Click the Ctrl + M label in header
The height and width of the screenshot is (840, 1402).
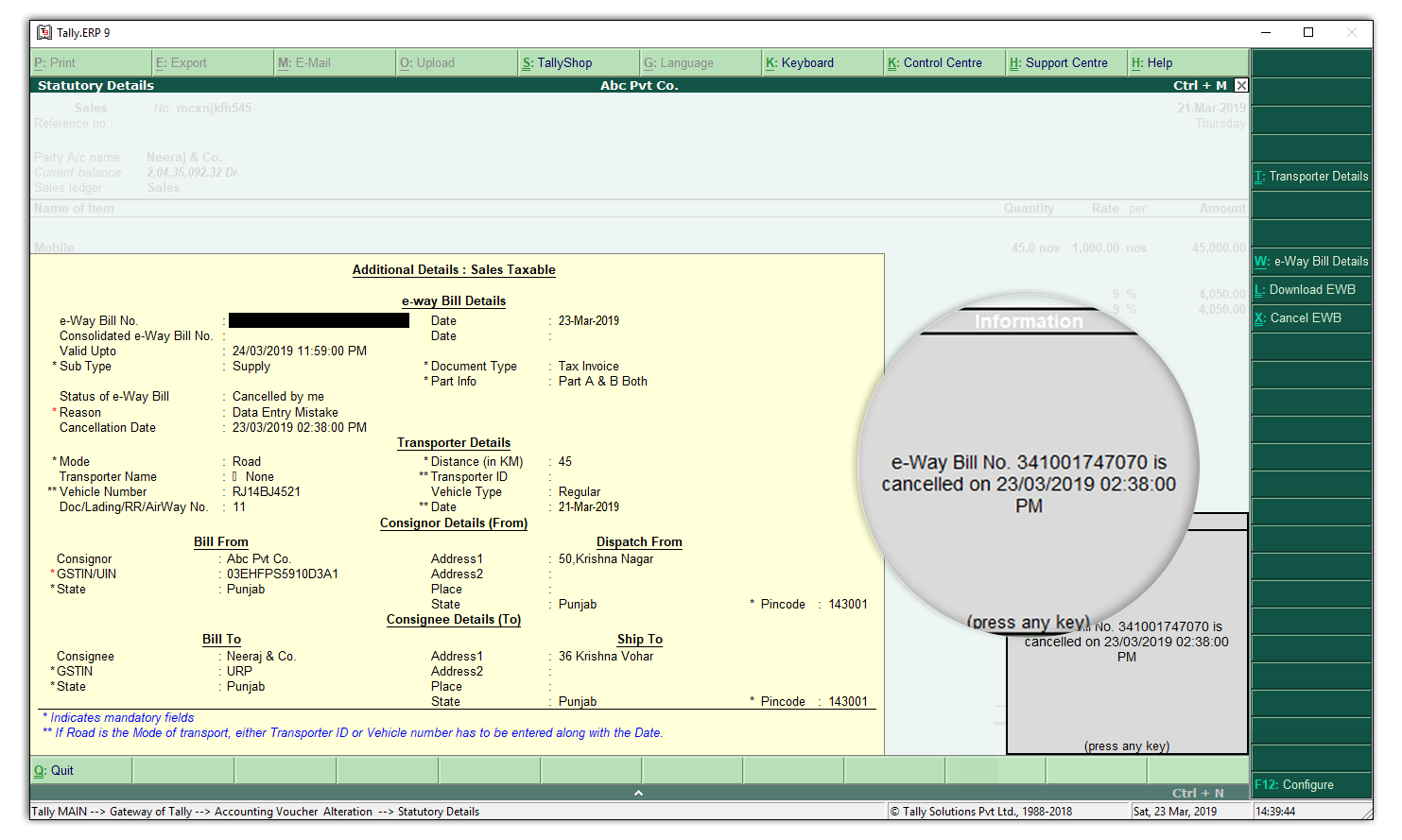1200,85
